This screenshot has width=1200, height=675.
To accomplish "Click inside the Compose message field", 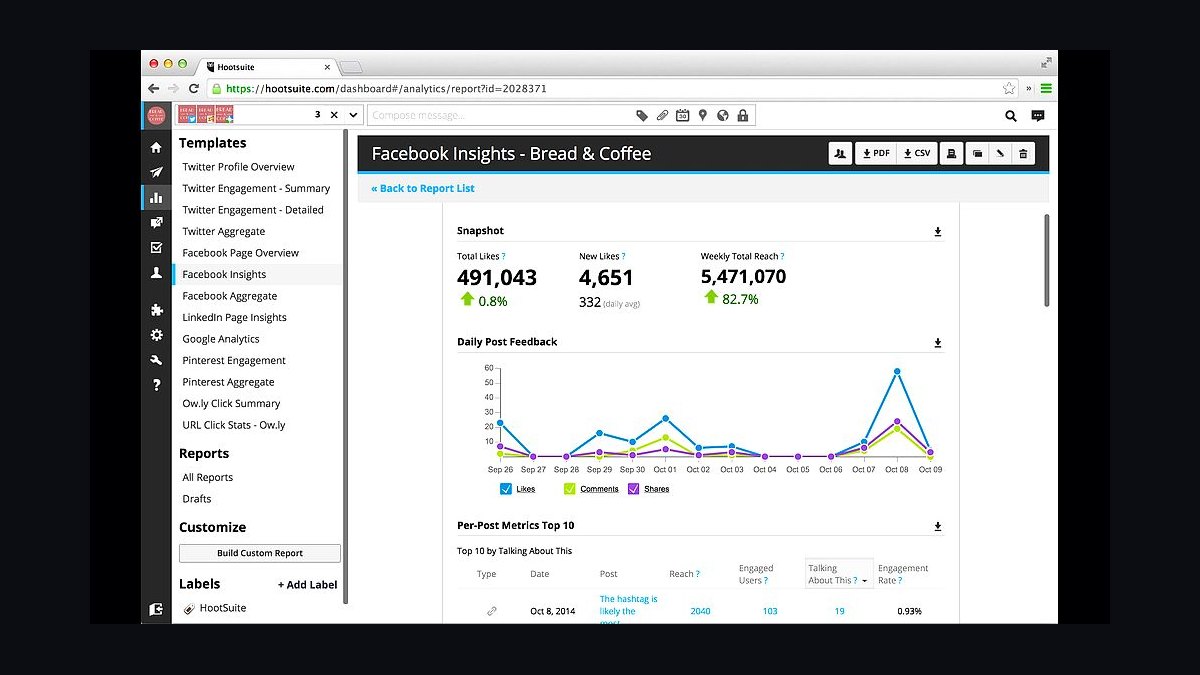I will tap(500, 116).
